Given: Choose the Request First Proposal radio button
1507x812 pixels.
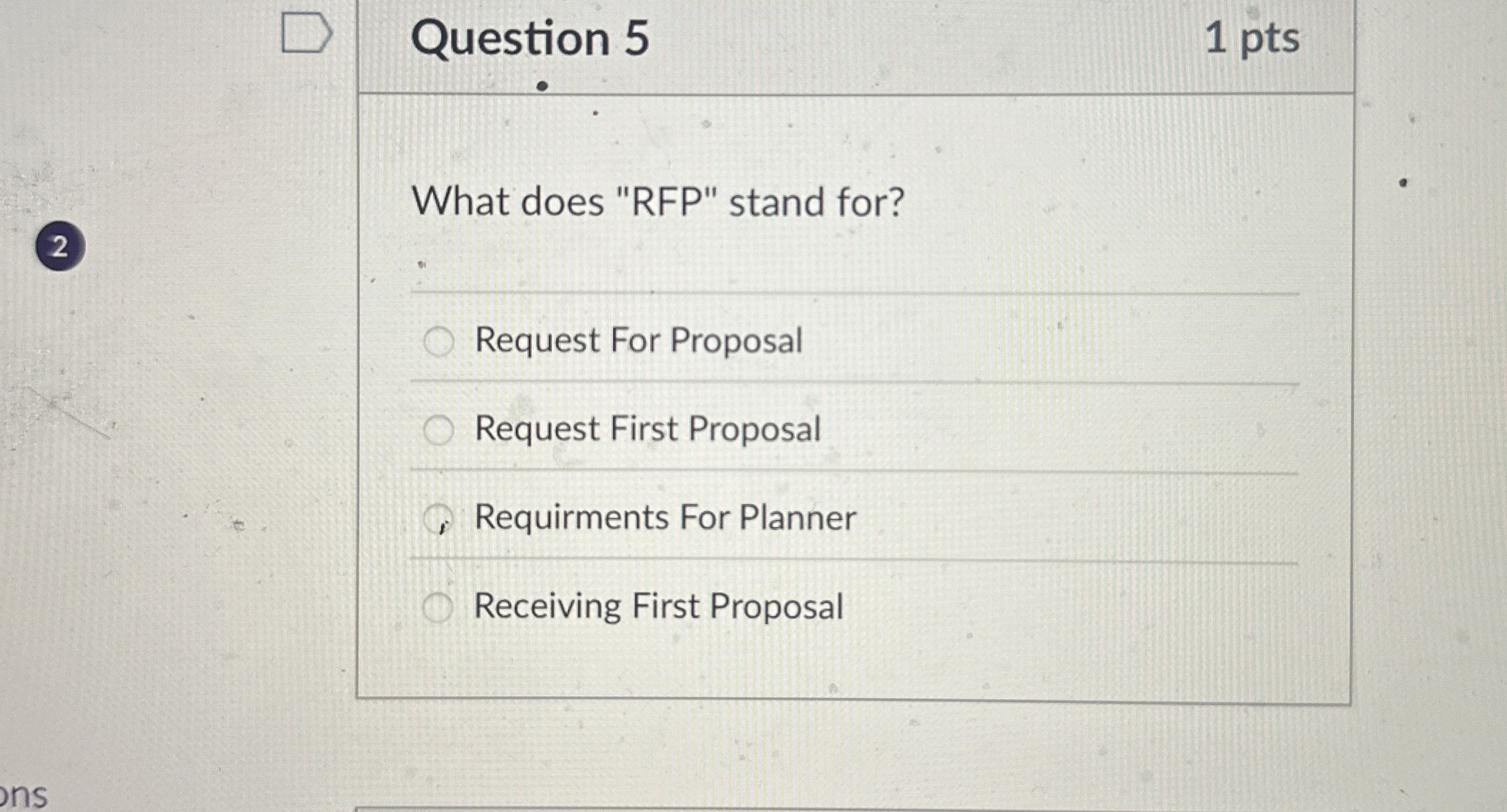Looking at the screenshot, I should pyautogui.click(x=439, y=430).
